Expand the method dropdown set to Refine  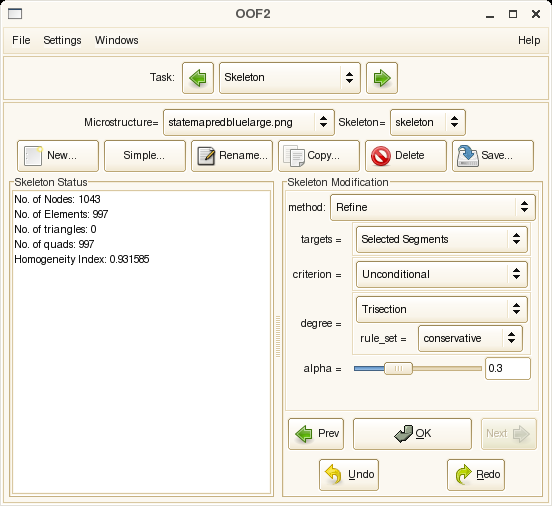(x=433, y=207)
